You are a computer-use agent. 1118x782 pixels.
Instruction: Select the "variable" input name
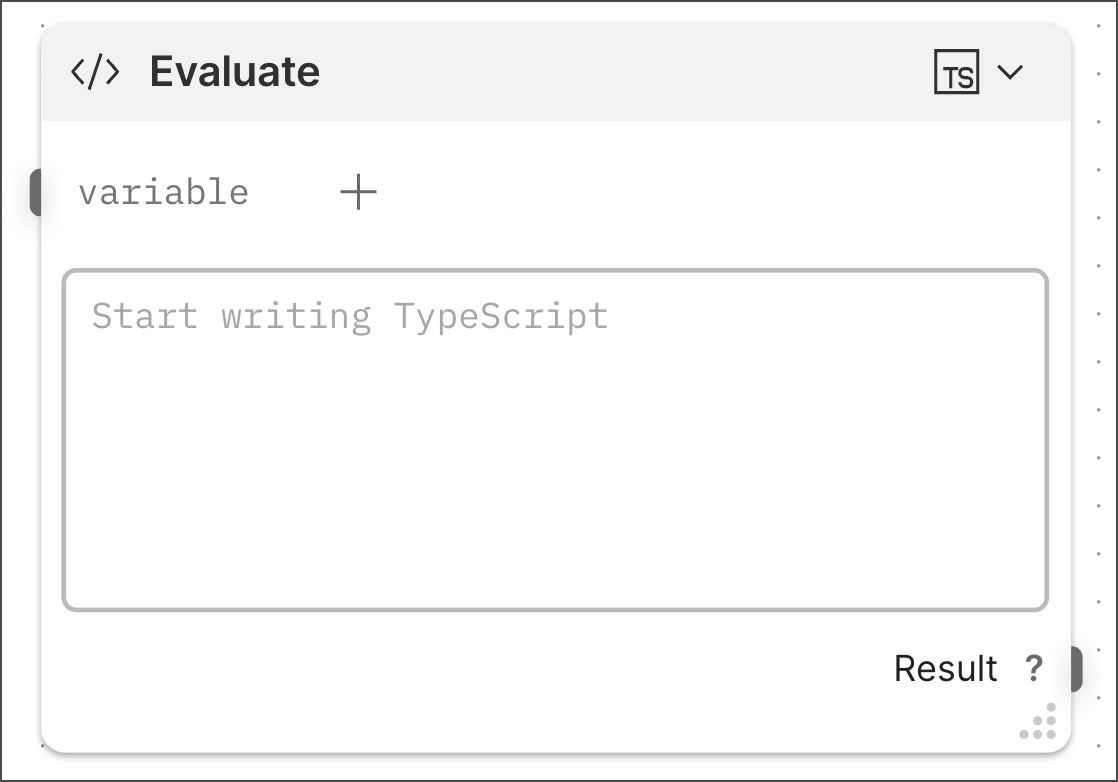[163, 192]
